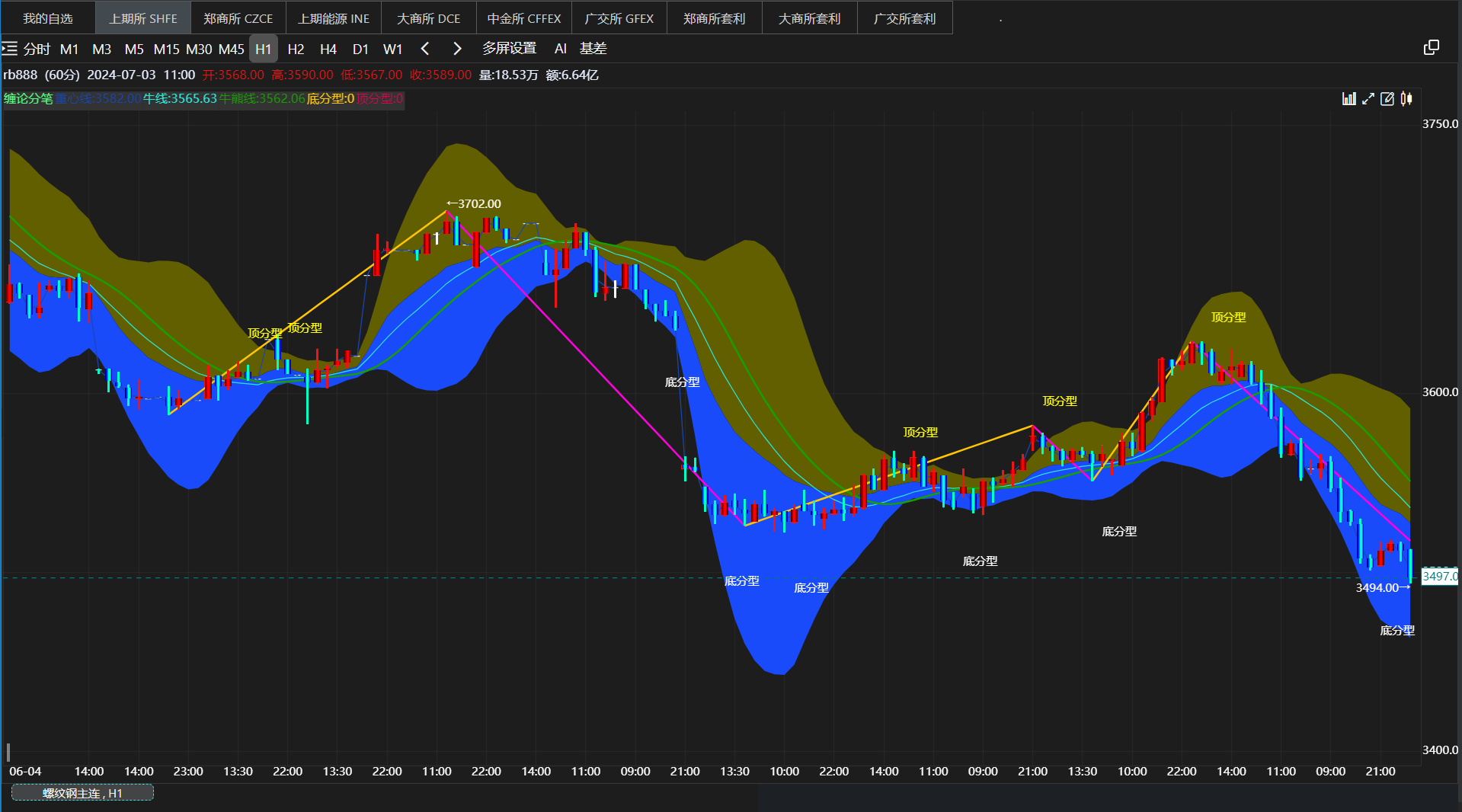This screenshot has width=1462, height=812.
Task: Switch to 分时 intraday view
Action: (37, 49)
